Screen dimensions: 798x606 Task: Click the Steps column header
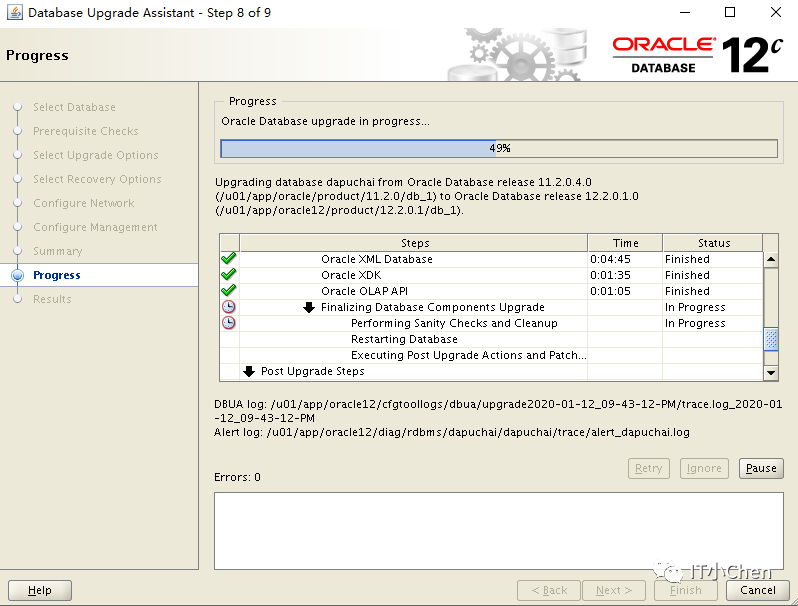[x=414, y=243]
